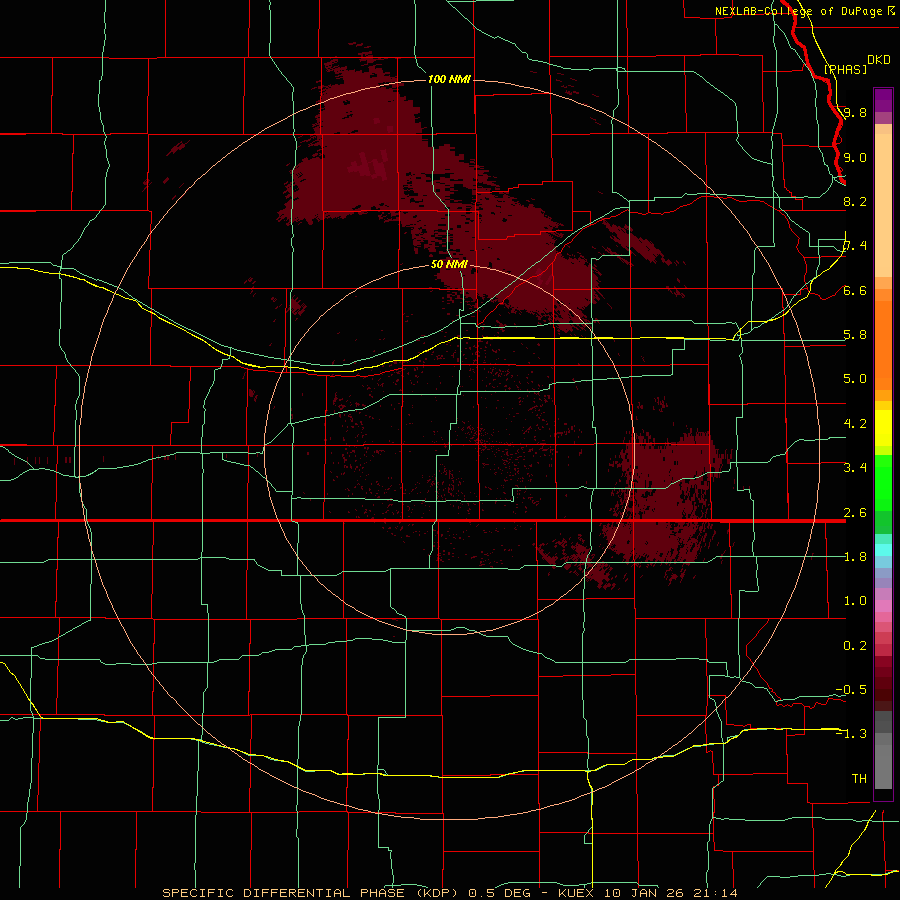Click the 4.2 legend value

[x=855, y=424]
